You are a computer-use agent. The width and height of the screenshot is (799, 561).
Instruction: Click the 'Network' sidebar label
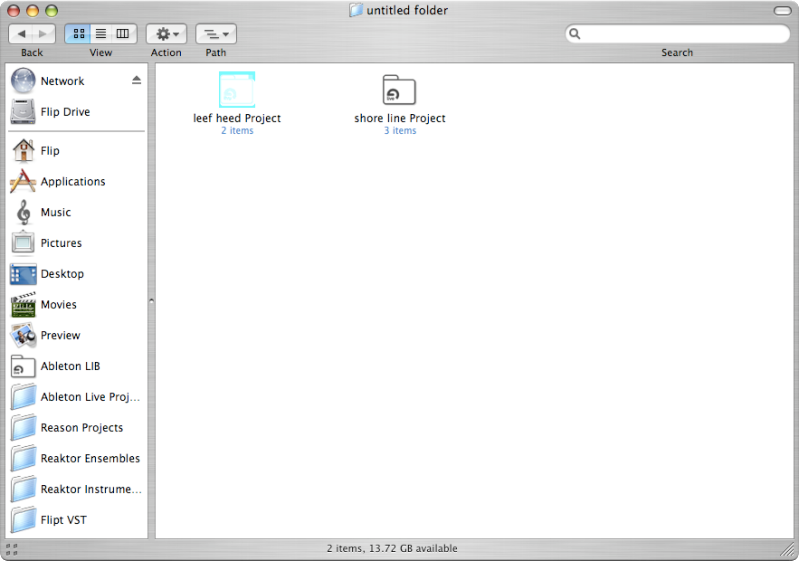62,81
